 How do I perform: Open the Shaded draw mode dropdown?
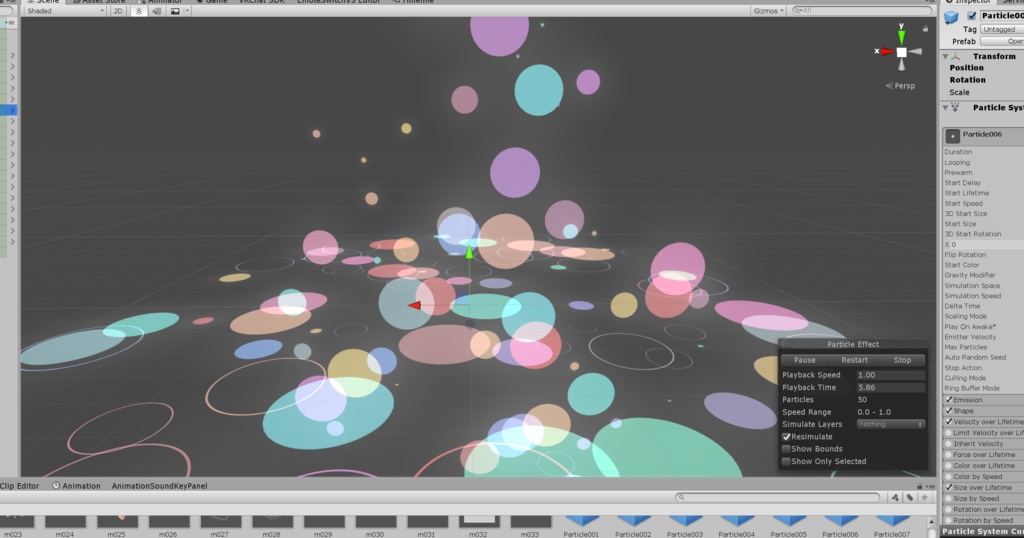[x=64, y=11]
